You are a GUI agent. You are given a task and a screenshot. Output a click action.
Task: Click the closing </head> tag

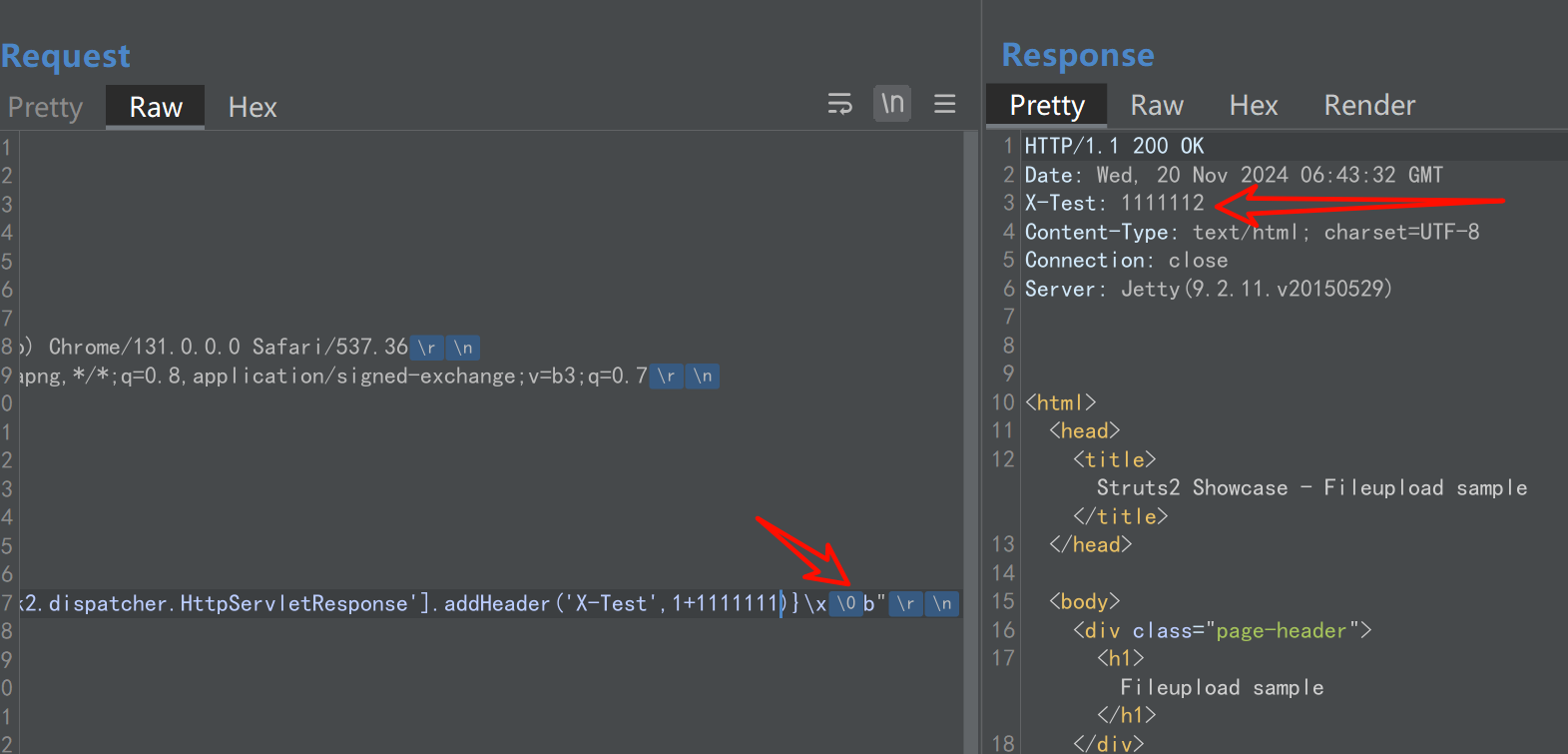point(1090,544)
